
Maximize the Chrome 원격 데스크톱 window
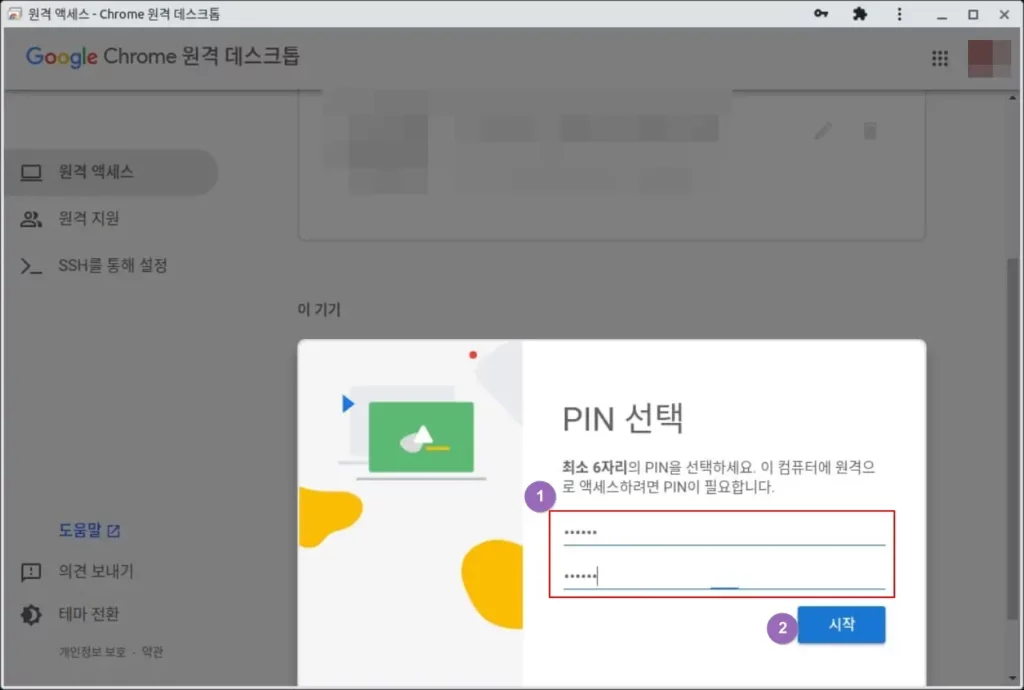click(973, 14)
